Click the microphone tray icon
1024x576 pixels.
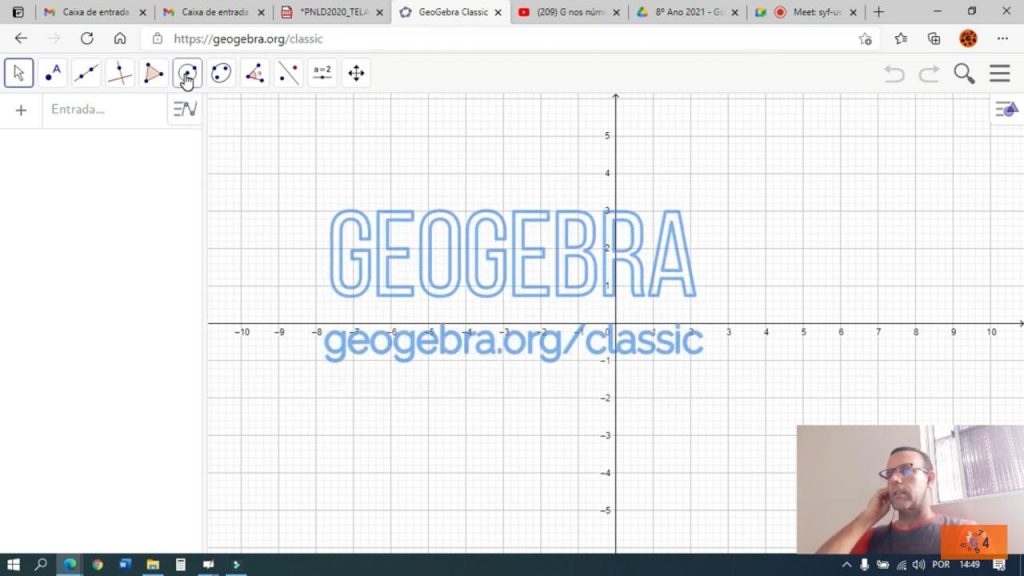(x=864, y=565)
